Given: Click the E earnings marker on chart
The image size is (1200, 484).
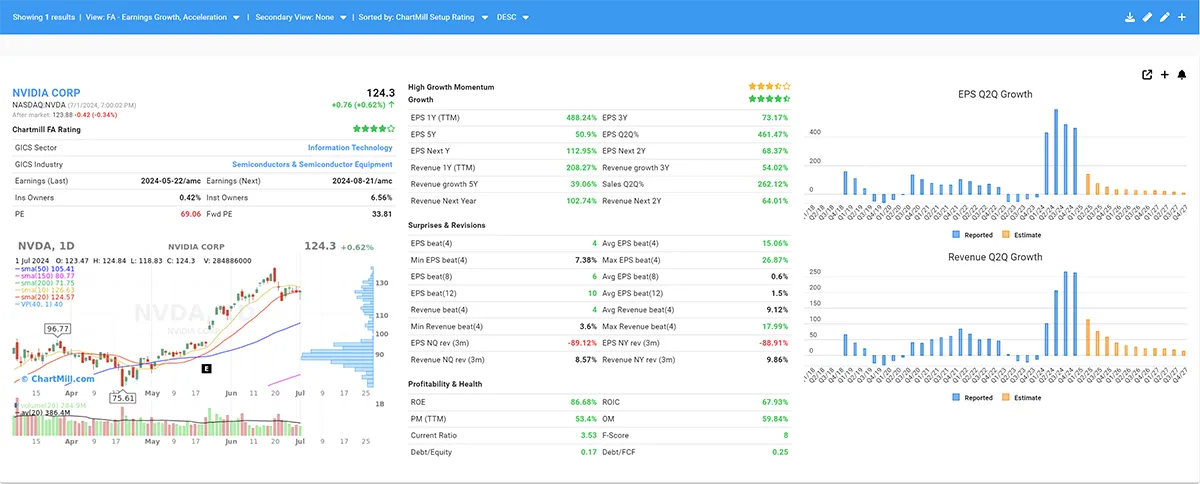Looking at the screenshot, I should pyautogui.click(x=206, y=368).
